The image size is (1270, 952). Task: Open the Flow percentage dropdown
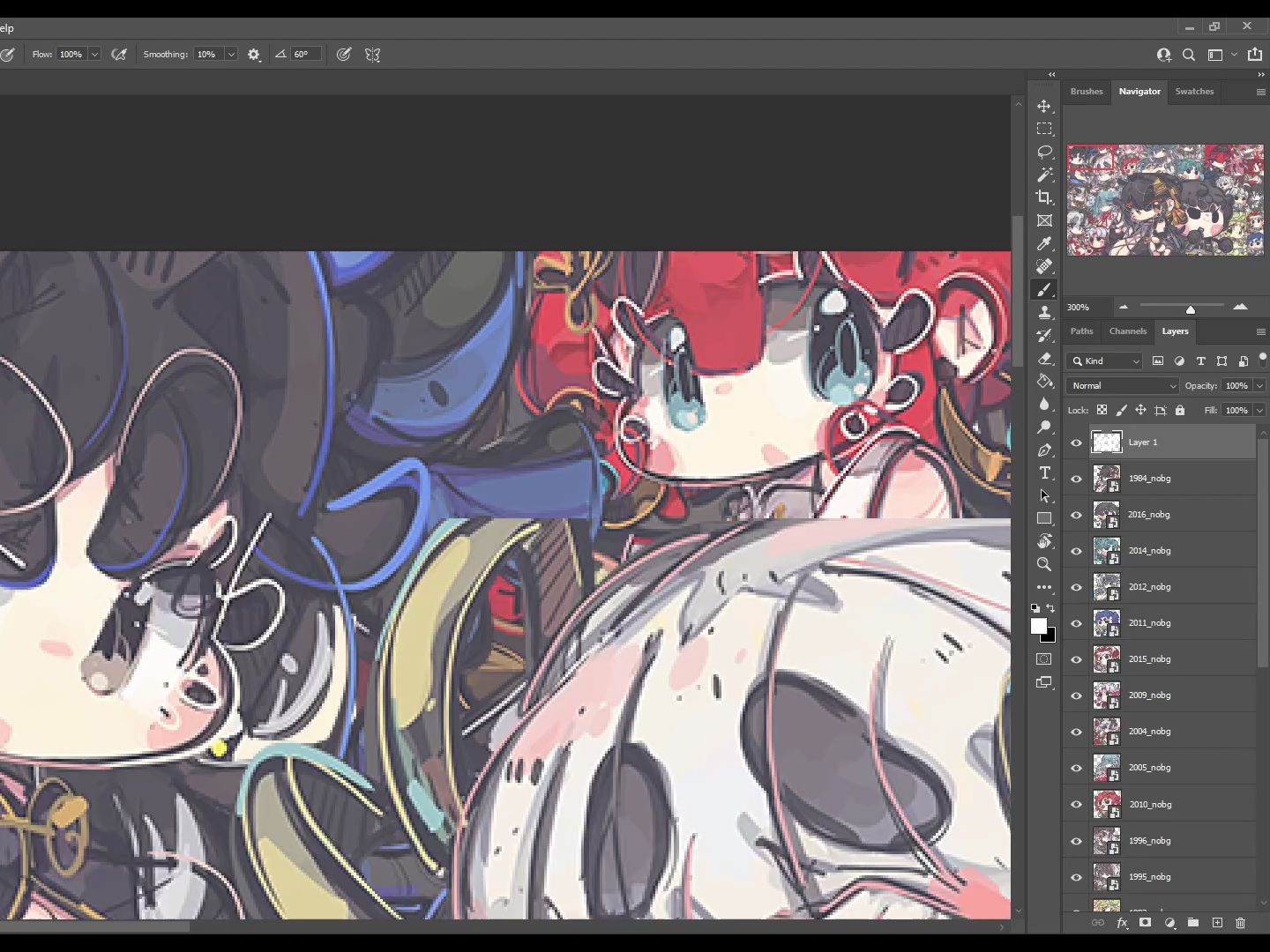pos(94,55)
